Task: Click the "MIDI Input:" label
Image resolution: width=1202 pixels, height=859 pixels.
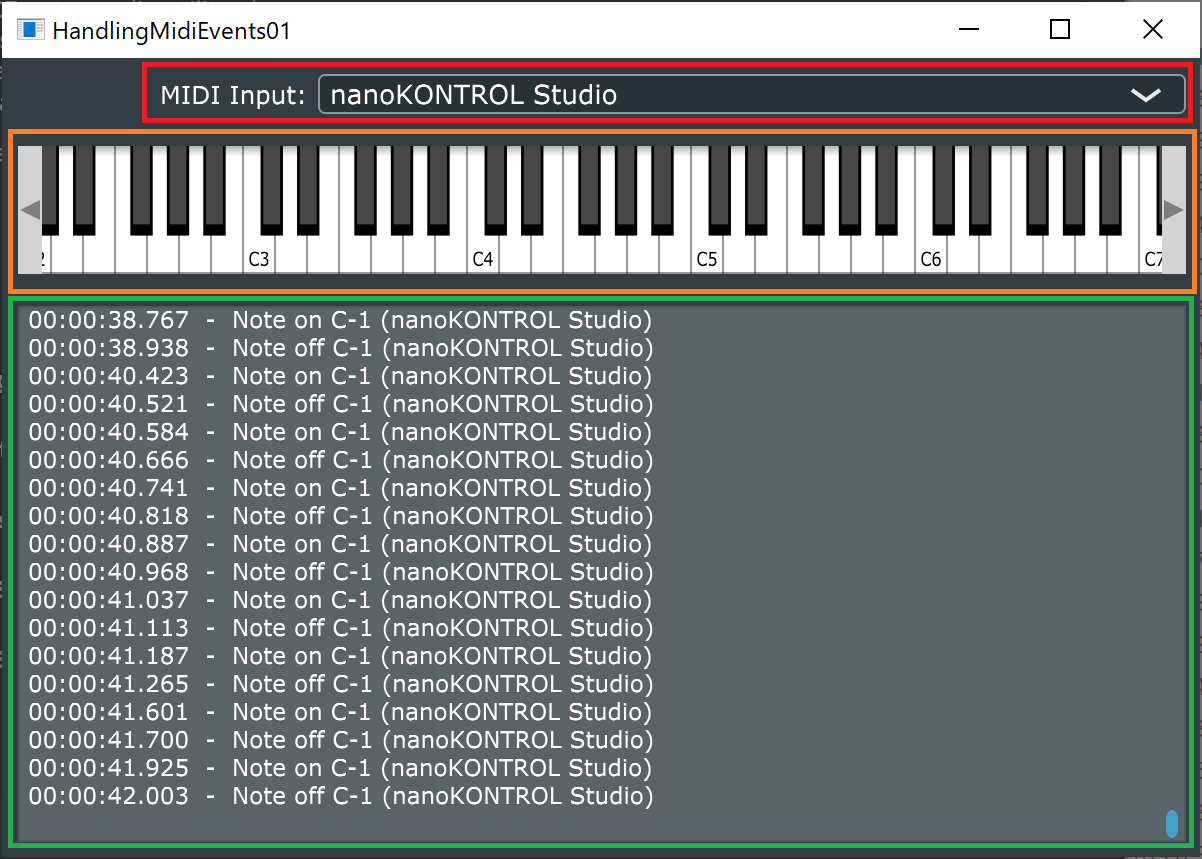Action: click(x=233, y=96)
